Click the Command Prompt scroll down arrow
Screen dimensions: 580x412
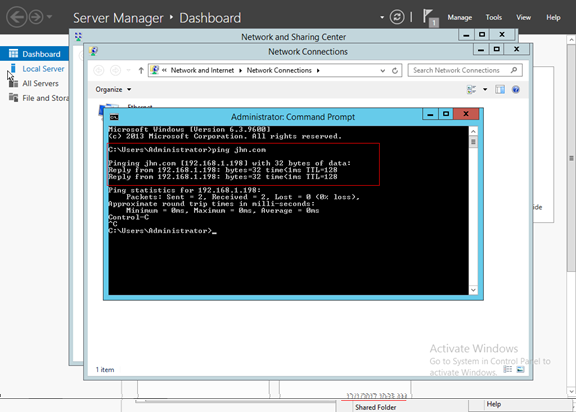click(473, 290)
